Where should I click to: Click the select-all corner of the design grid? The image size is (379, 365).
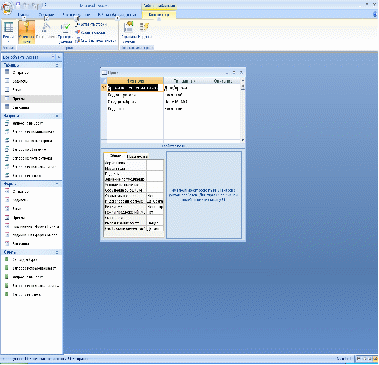pos(104,81)
